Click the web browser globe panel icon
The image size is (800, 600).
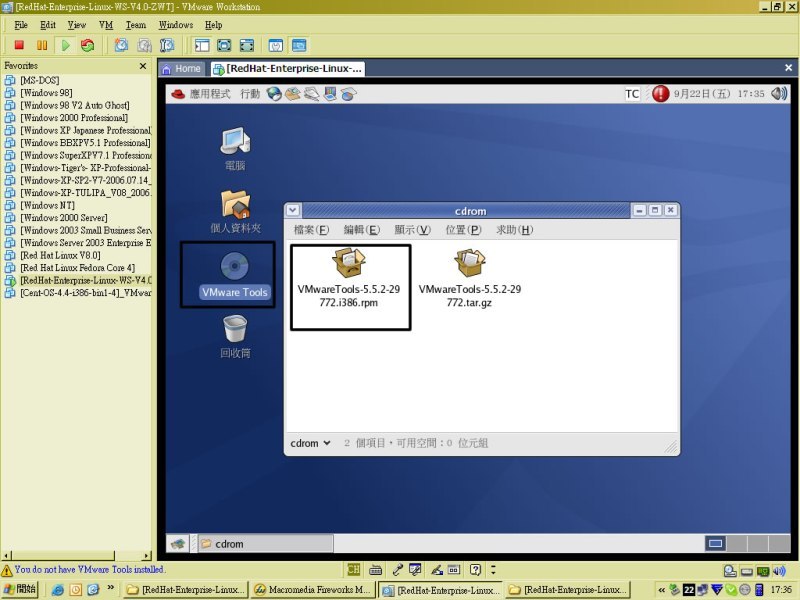click(274, 94)
